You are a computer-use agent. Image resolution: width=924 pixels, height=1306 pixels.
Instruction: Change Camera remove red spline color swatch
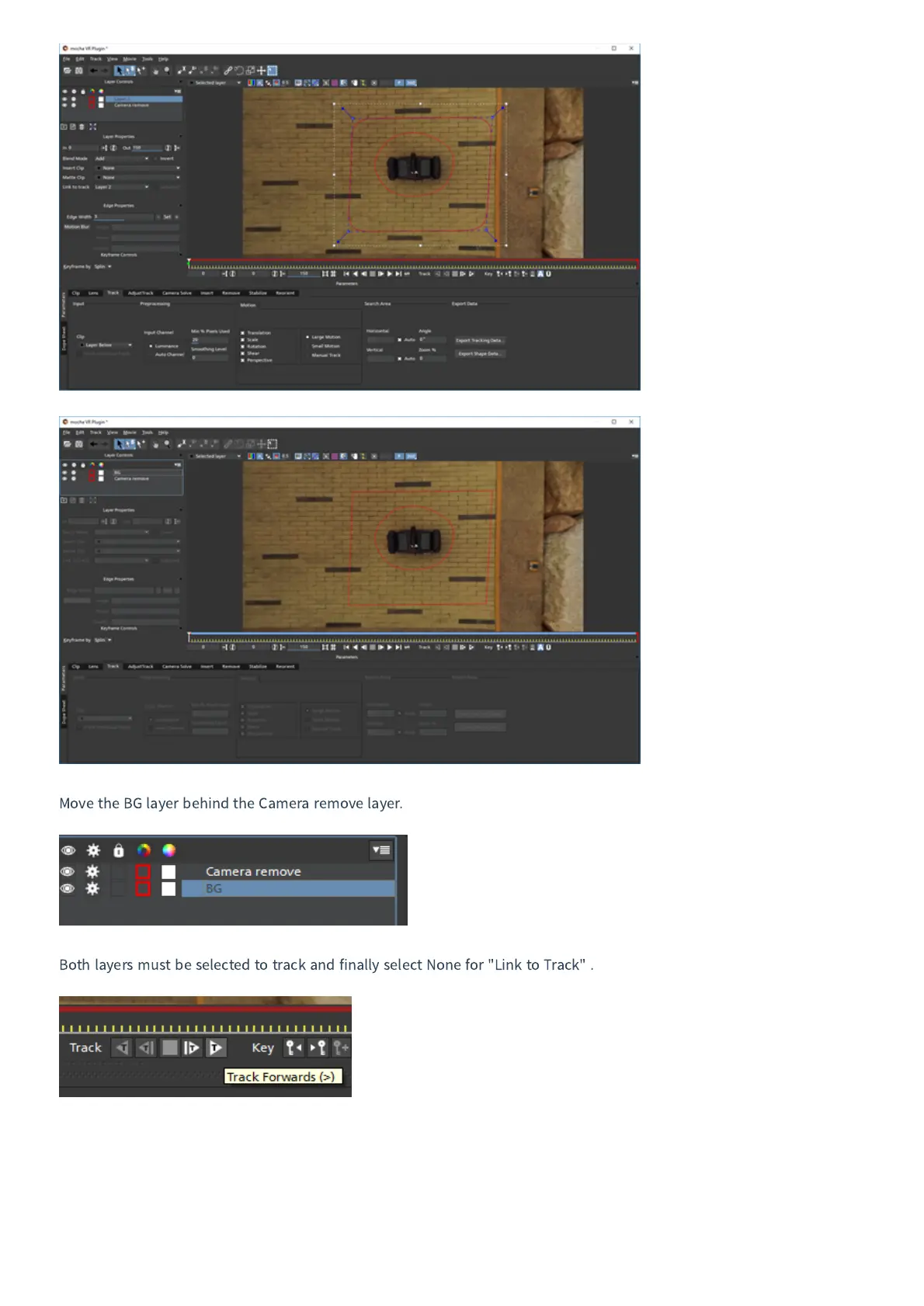click(143, 871)
